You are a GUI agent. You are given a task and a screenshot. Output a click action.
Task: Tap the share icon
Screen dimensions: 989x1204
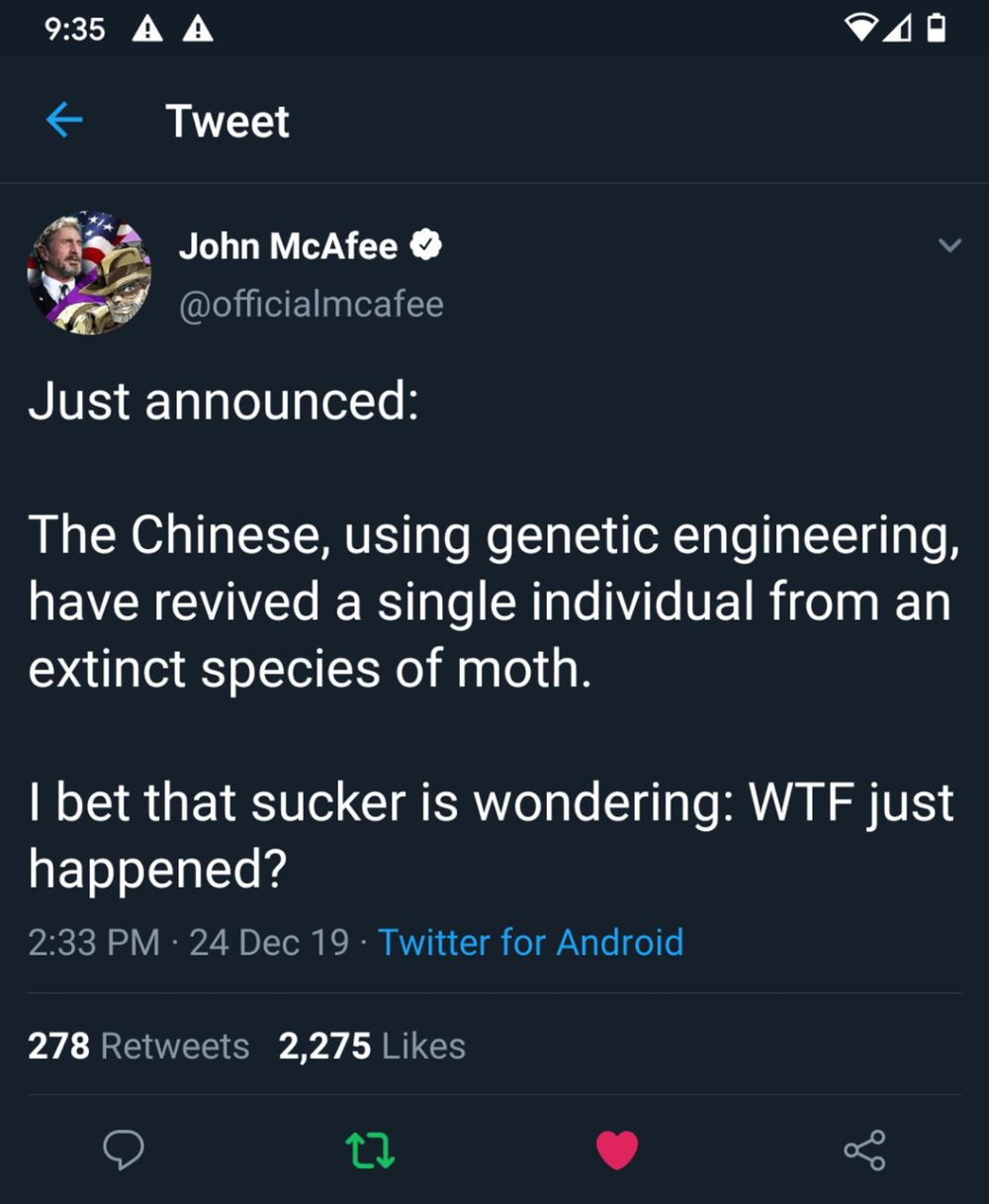pyautogui.click(x=864, y=1151)
